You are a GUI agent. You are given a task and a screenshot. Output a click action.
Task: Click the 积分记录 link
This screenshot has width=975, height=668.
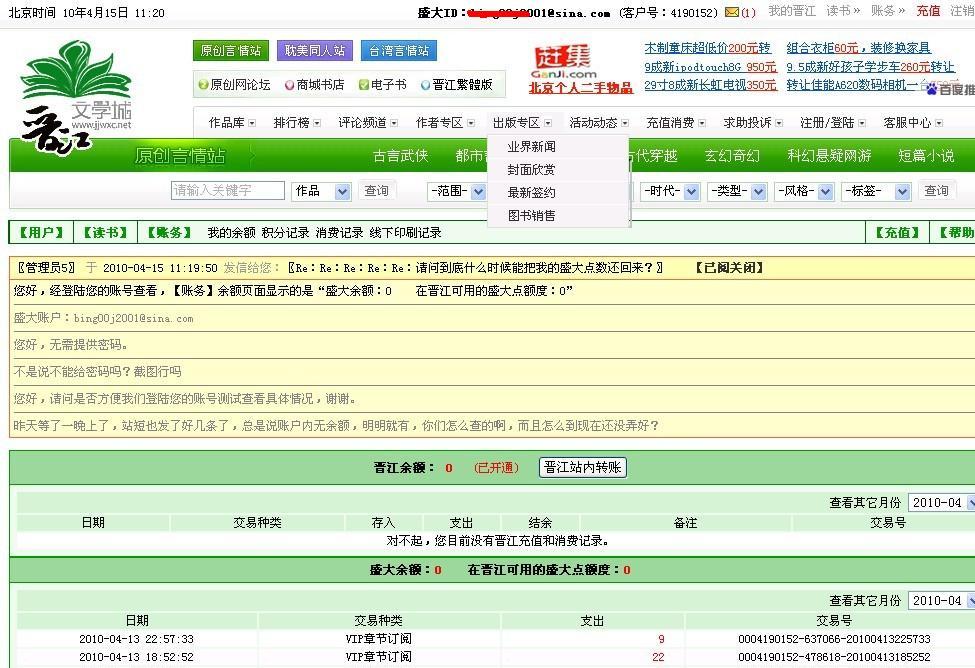[285, 233]
